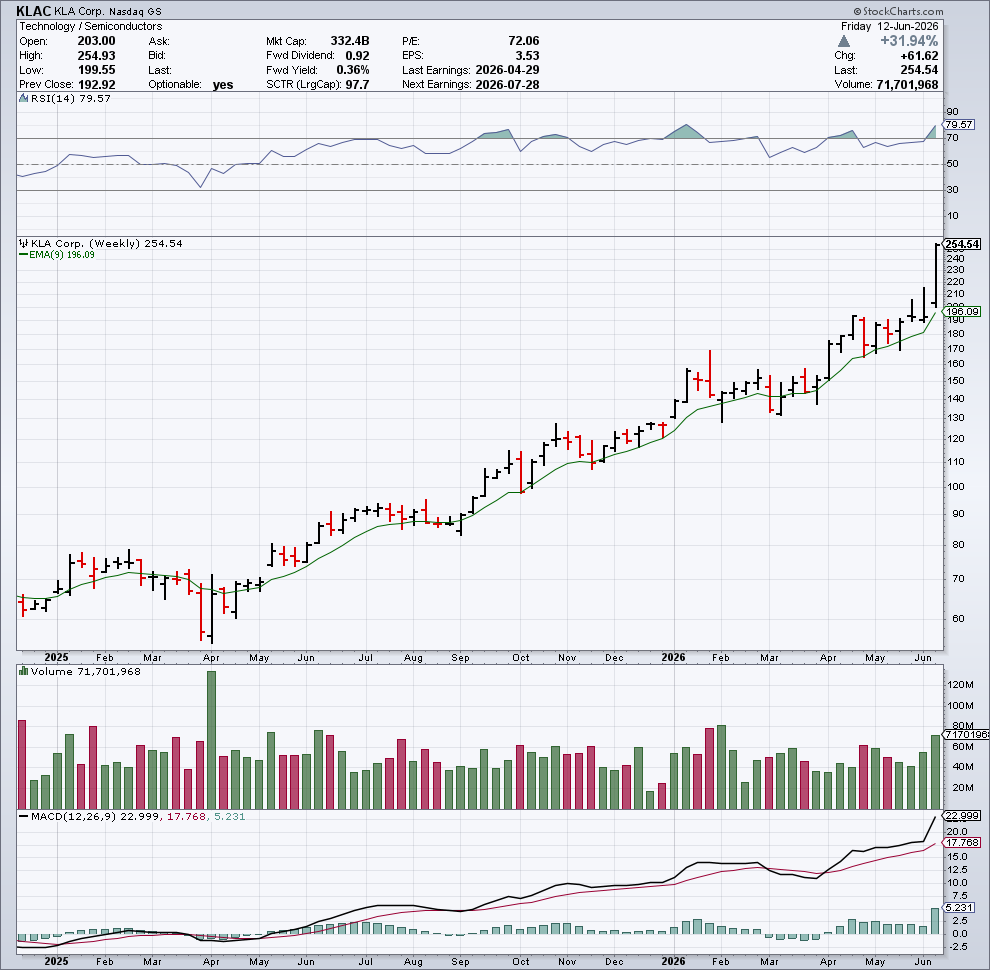
Task: Click the 'KLA Corp. (Weekly) 254.54' legend text
Action: (x=107, y=243)
